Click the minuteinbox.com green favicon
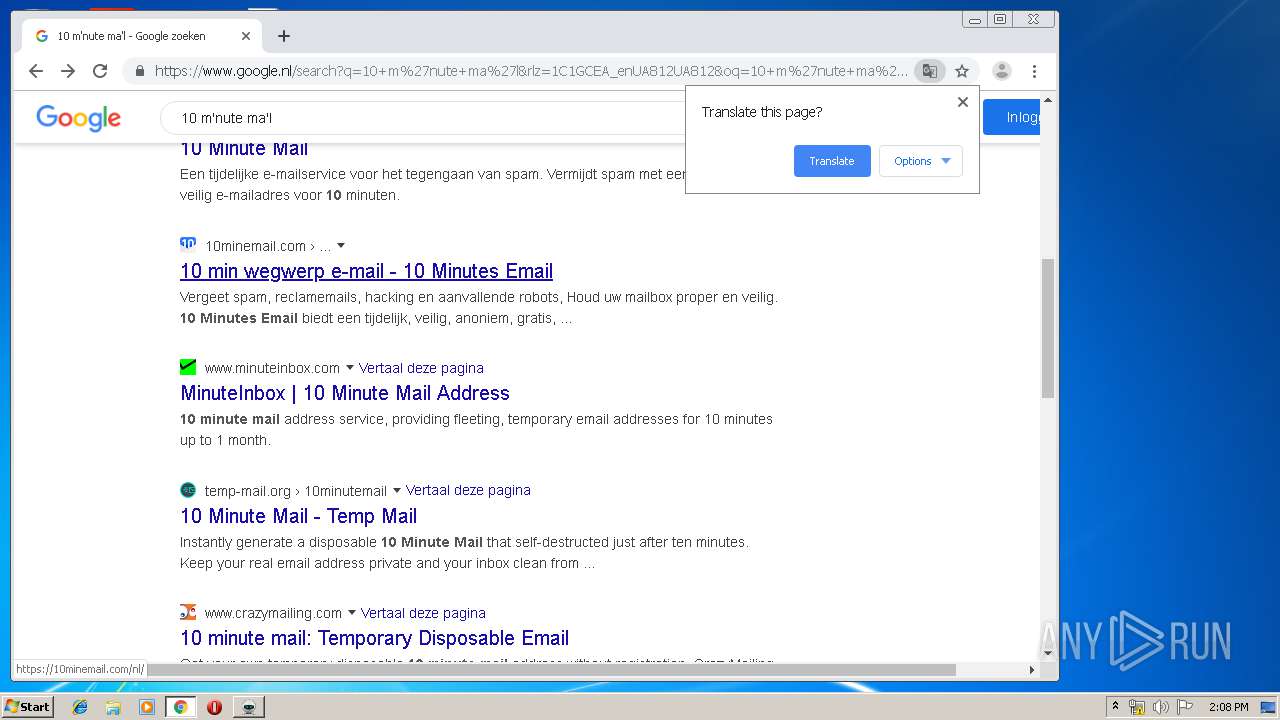The image size is (1280, 720). (188, 367)
